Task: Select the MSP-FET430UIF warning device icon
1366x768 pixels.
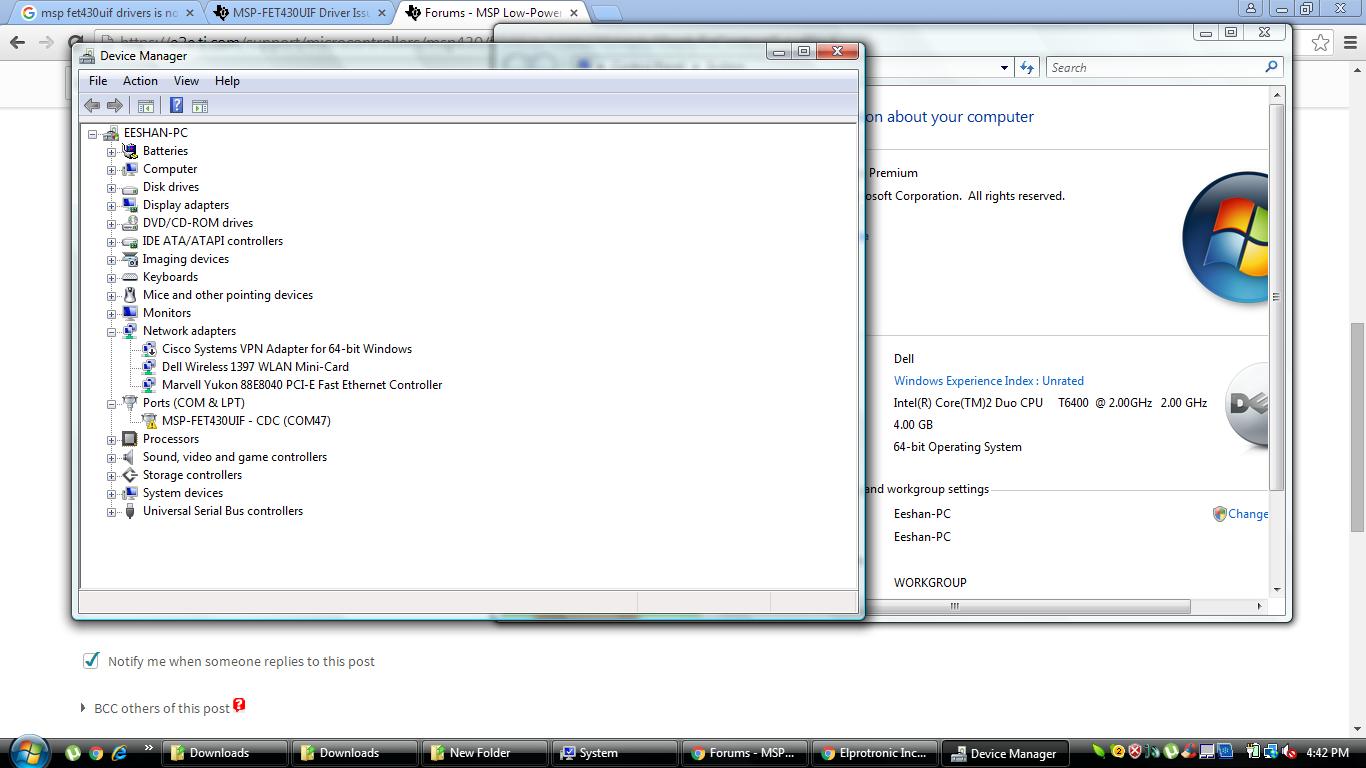Action: [x=149, y=421]
